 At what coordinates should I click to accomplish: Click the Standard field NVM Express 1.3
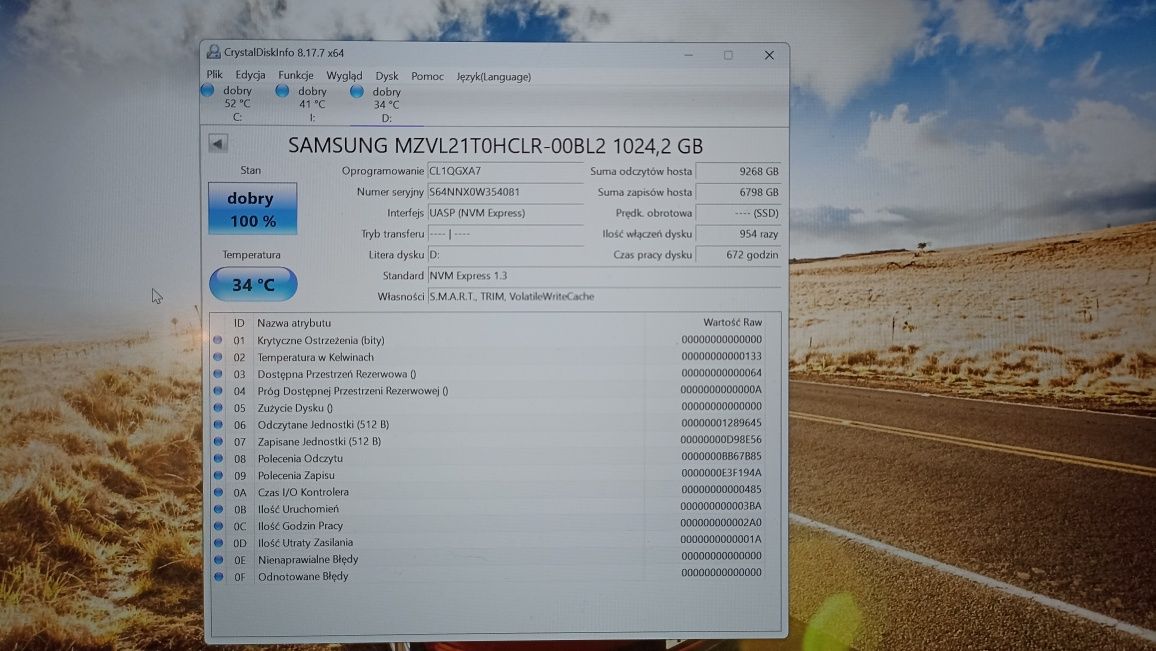(x=604, y=276)
